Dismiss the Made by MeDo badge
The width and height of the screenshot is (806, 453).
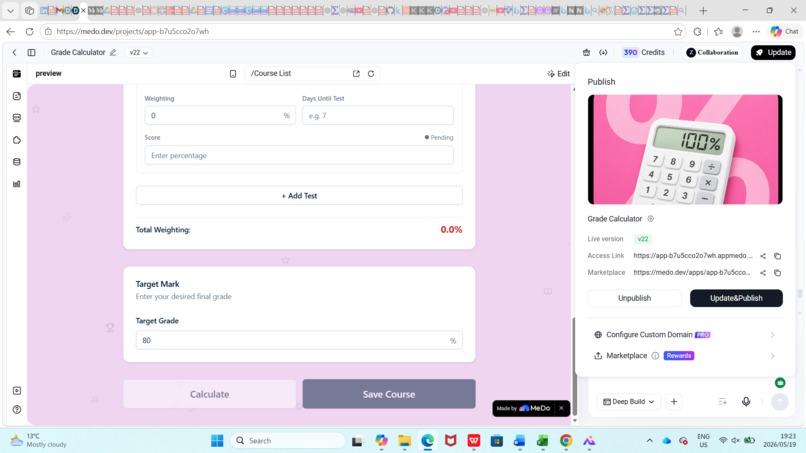tap(561, 408)
